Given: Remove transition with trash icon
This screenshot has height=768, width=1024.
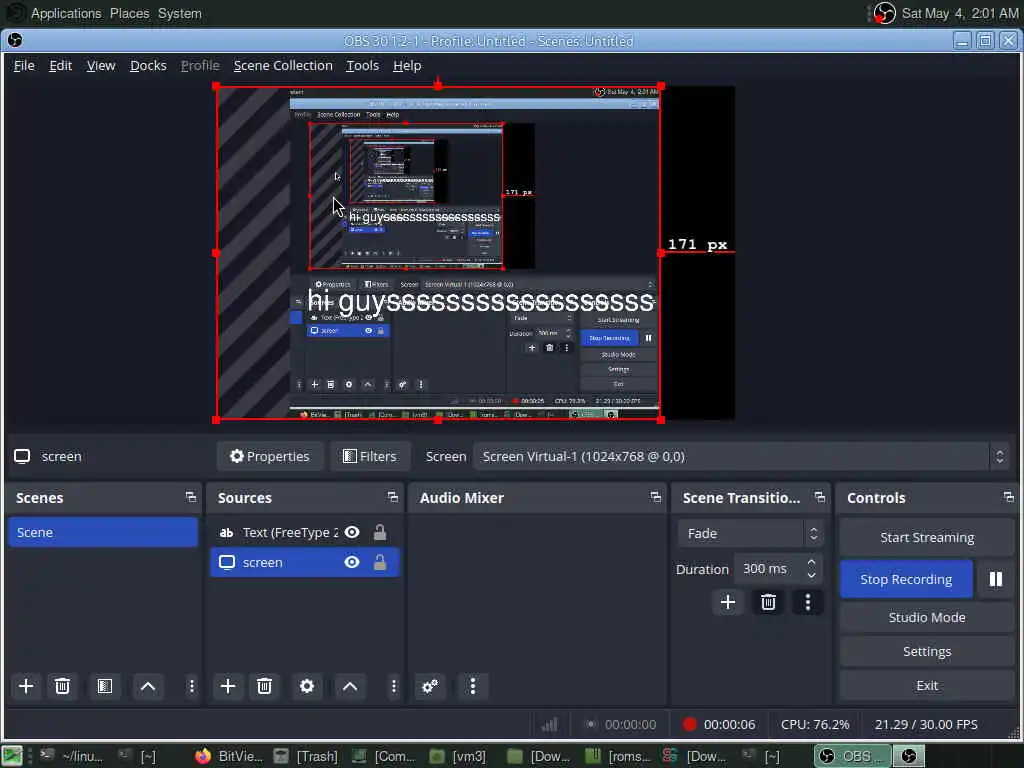Looking at the screenshot, I should coord(768,602).
